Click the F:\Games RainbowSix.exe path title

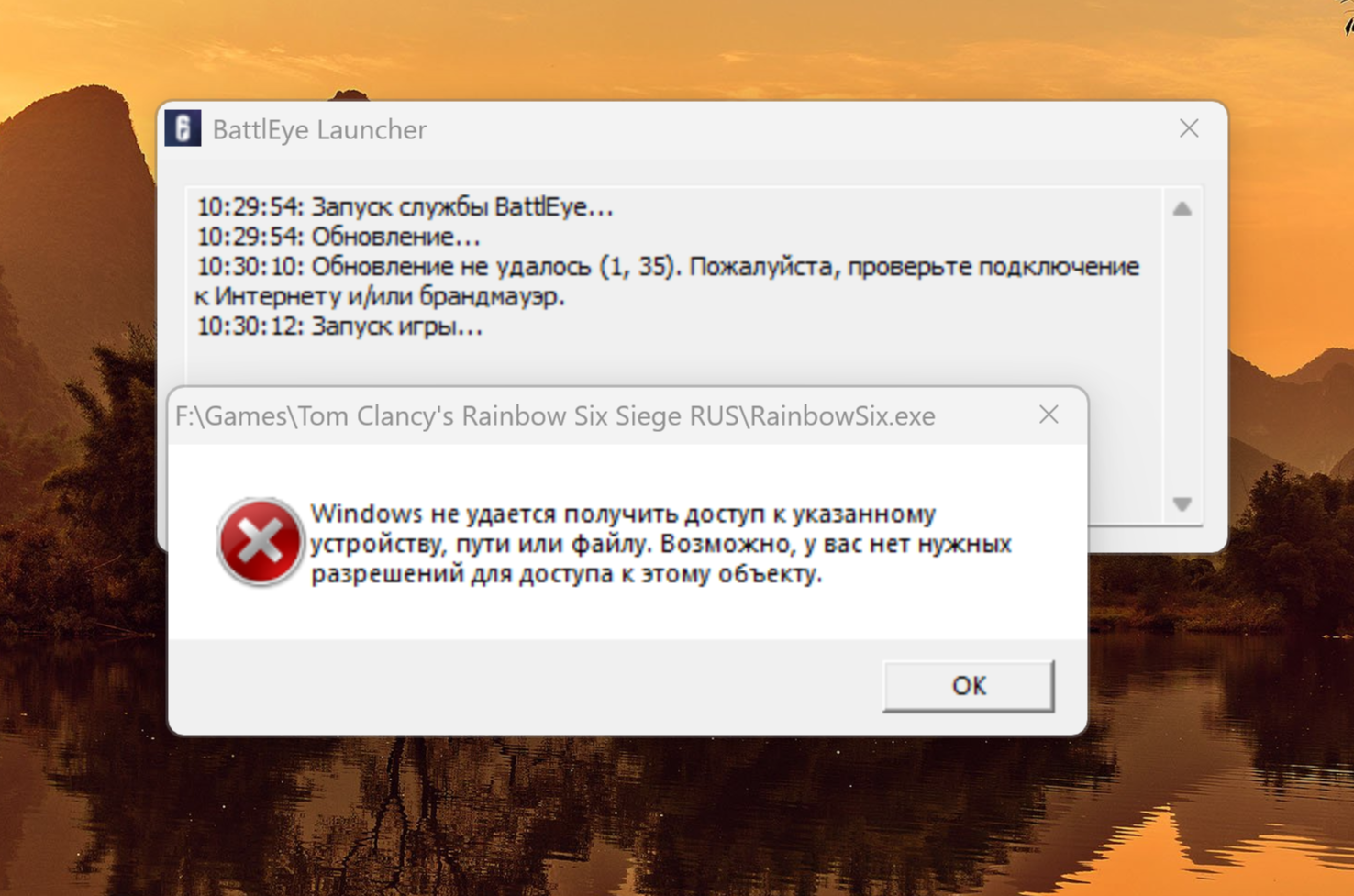point(555,415)
